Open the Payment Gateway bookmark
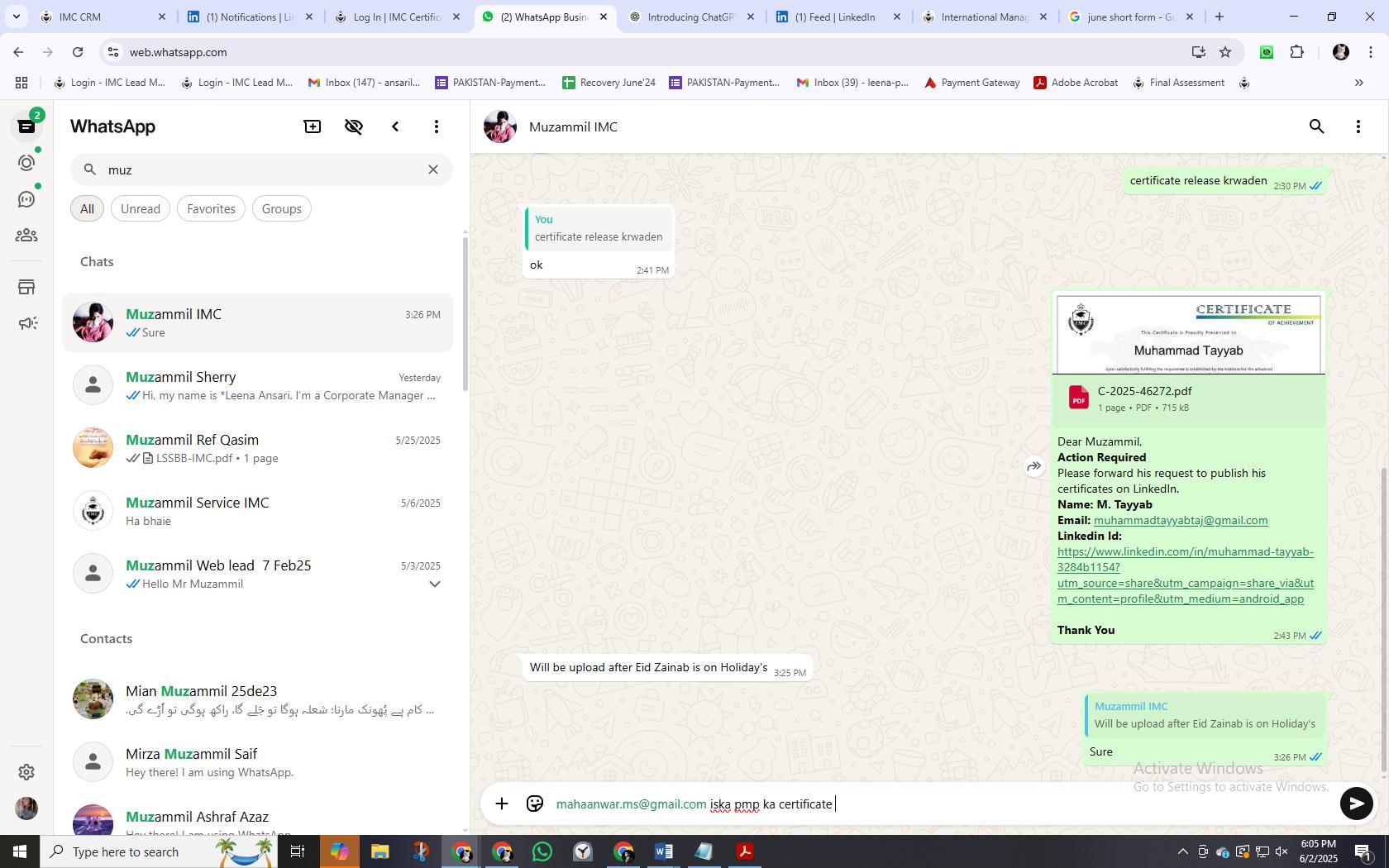This screenshot has height=868, width=1389. point(971,83)
